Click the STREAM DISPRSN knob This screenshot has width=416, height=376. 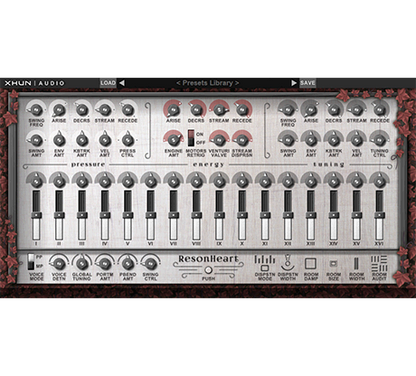(x=242, y=140)
